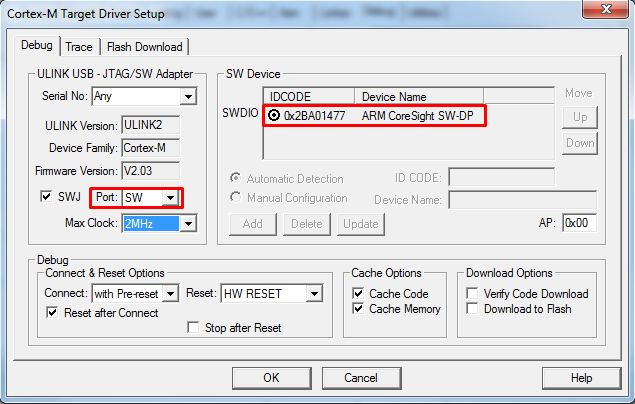Open the Reset HW RESET dropdown
This screenshot has width=635, height=404.
[x=314, y=293]
